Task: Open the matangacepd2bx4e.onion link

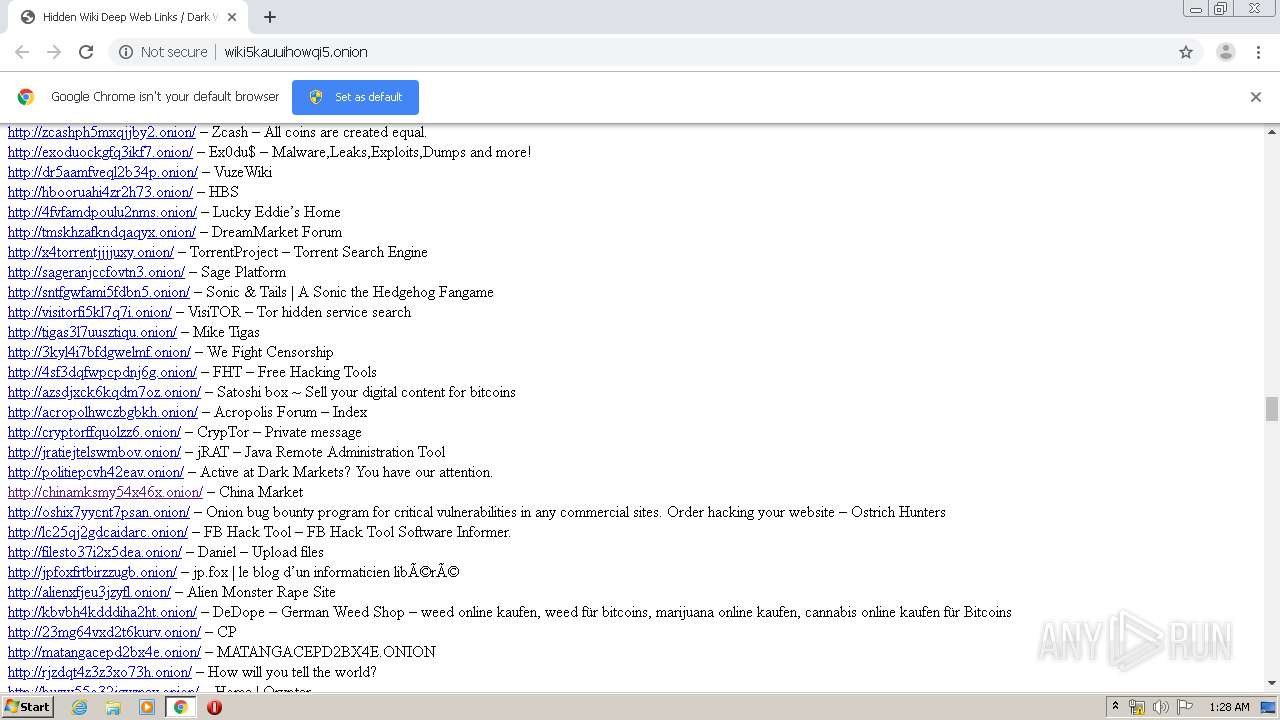Action: 104,652
